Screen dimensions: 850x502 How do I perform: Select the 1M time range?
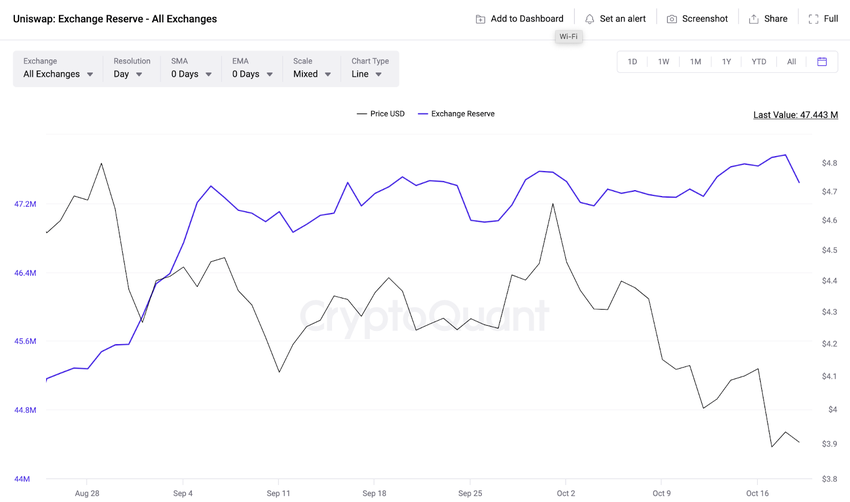(x=695, y=62)
